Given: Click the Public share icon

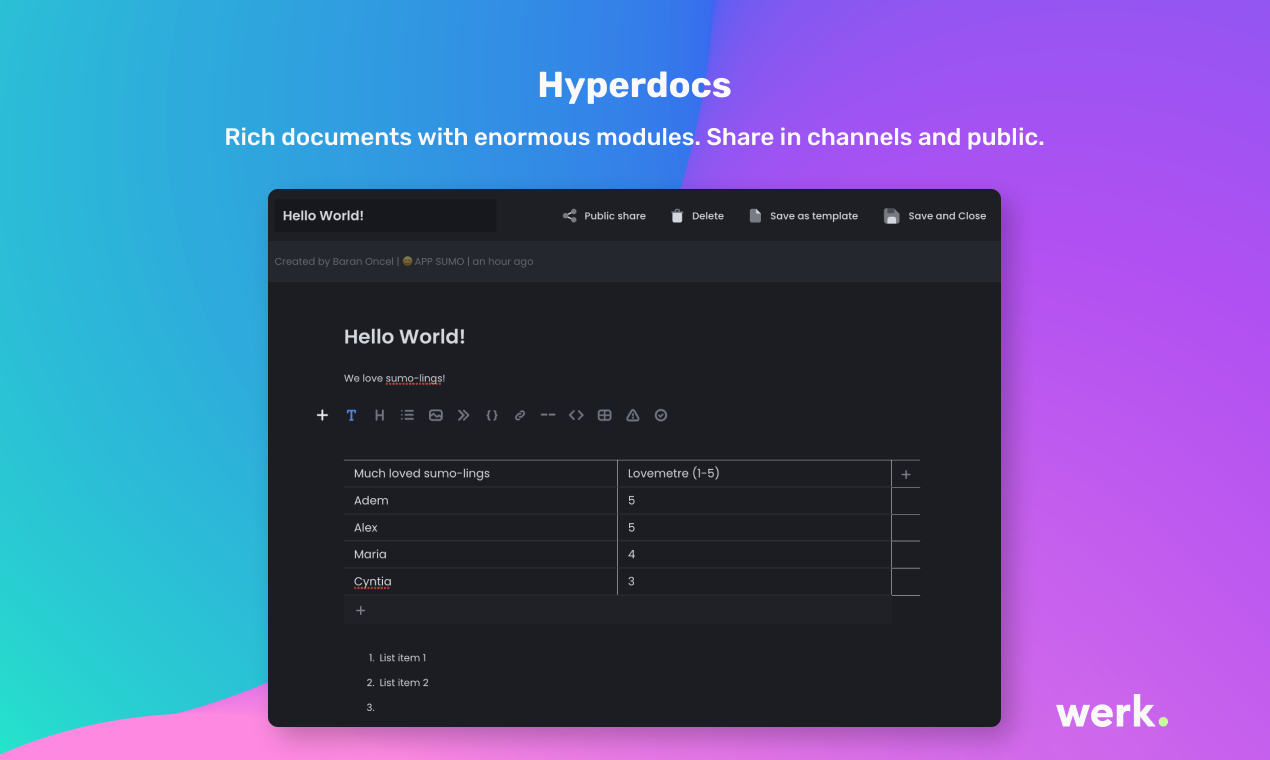Looking at the screenshot, I should (x=570, y=216).
